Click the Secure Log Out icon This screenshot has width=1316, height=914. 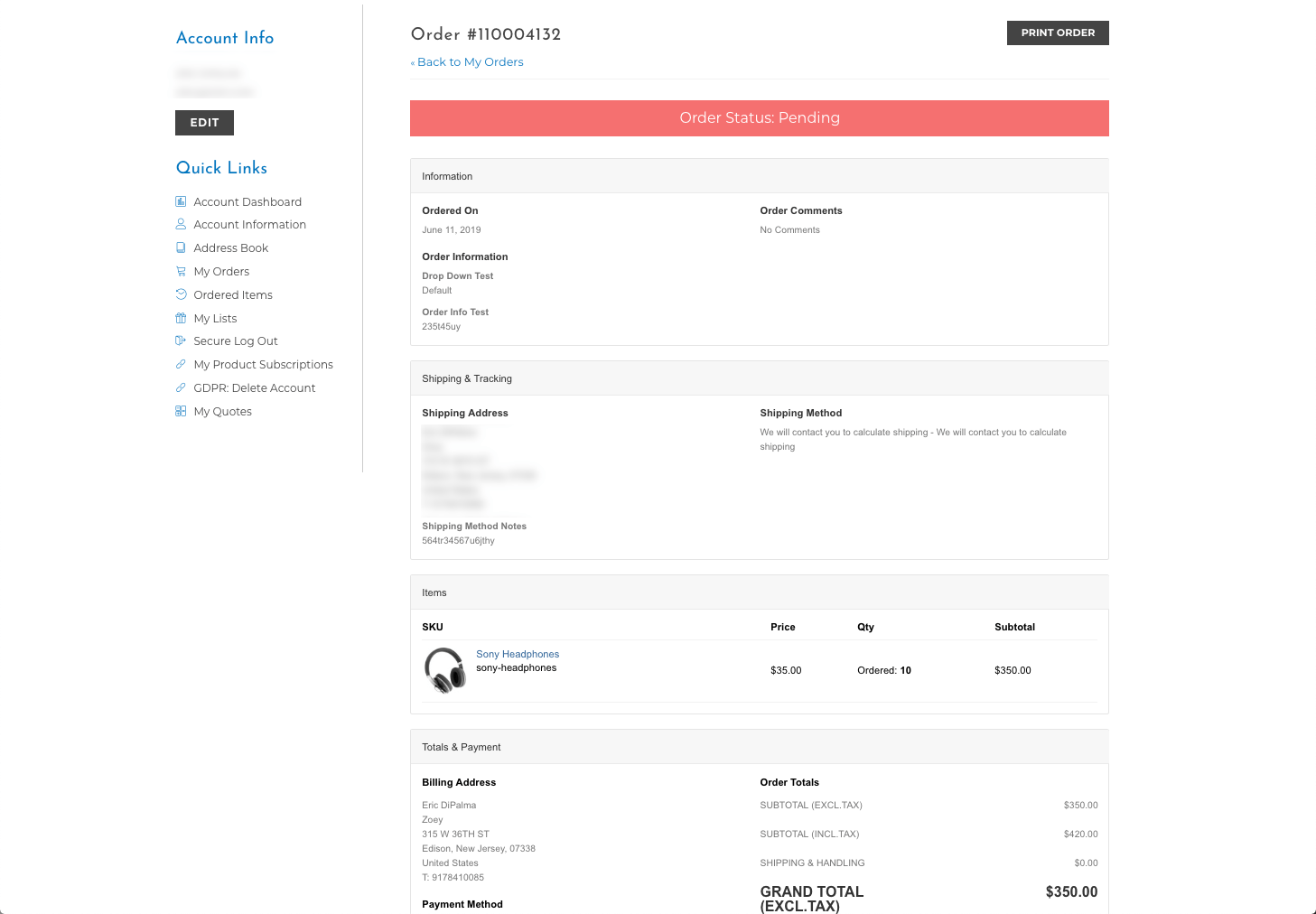click(x=181, y=340)
